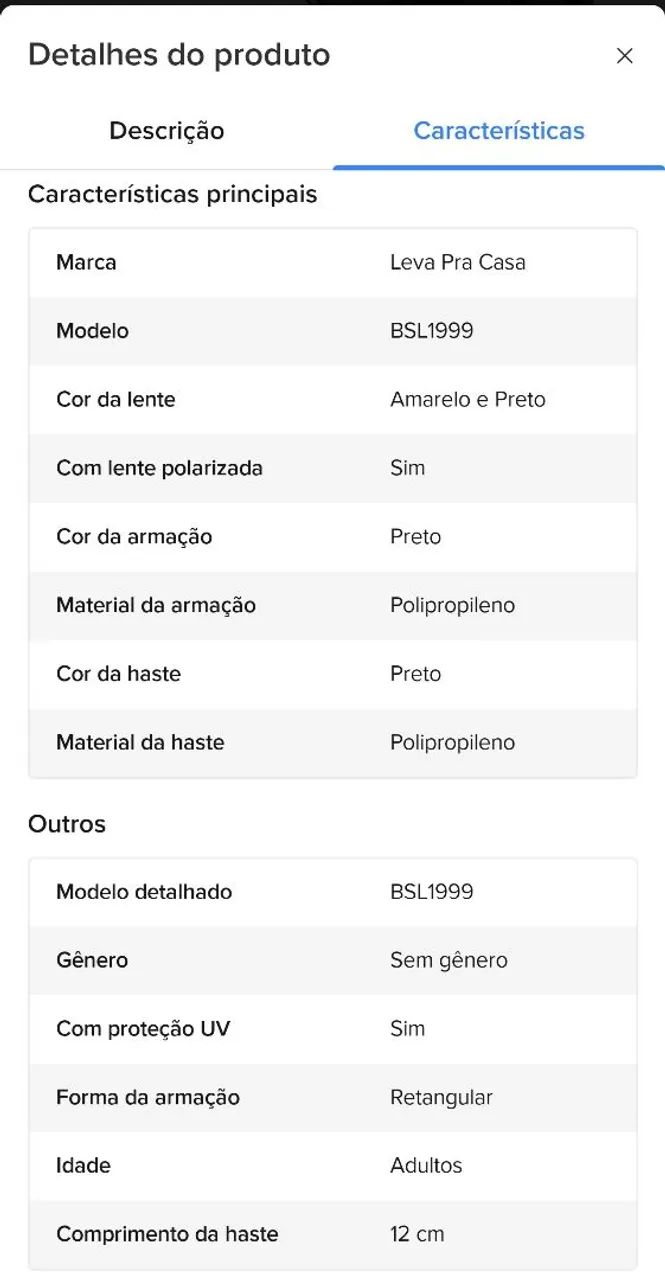Select the Amarelo e Preto lens color
665x1280 pixels.
coord(468,399)
